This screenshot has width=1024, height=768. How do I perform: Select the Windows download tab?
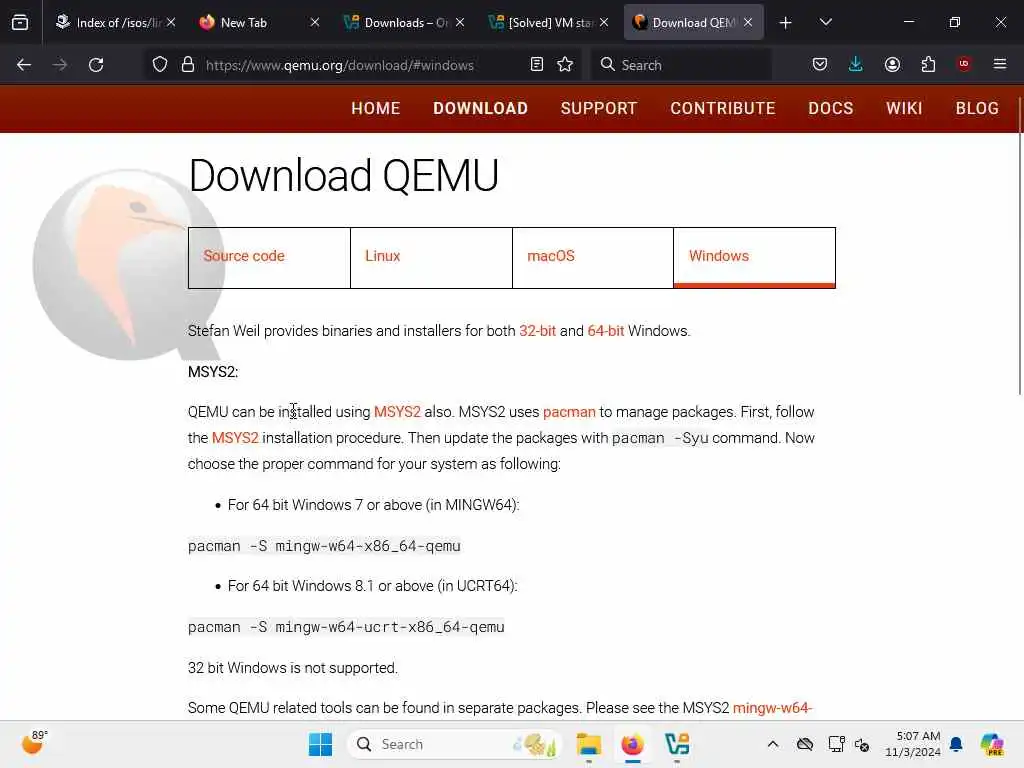(x=754, y=257)
